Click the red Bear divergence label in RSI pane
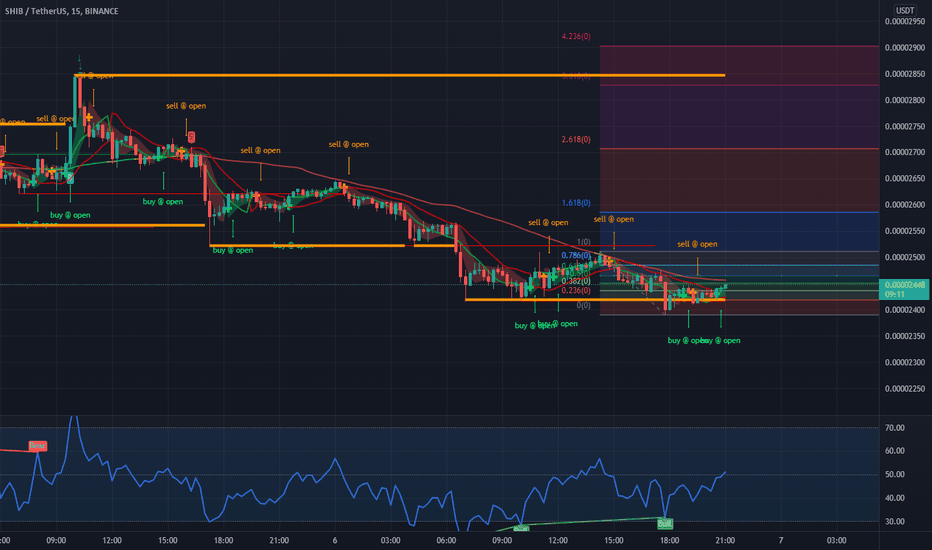Image resolution: width=932 pixels, height=550 pixels. click(37, 445)
